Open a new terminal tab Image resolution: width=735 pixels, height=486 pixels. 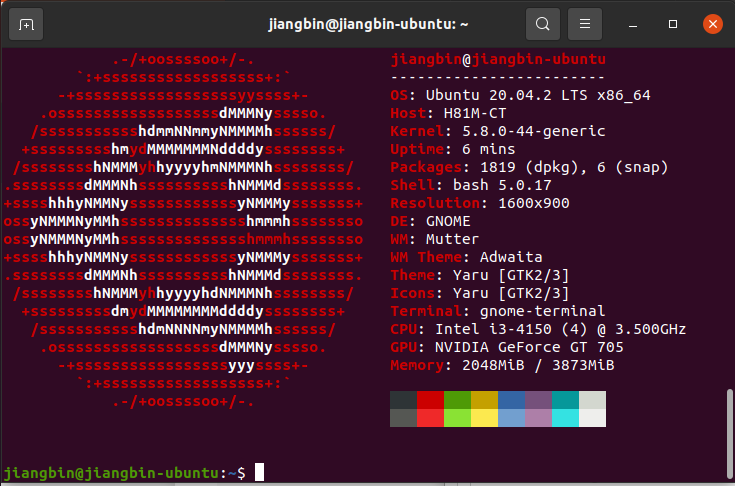tap(26, 24)
